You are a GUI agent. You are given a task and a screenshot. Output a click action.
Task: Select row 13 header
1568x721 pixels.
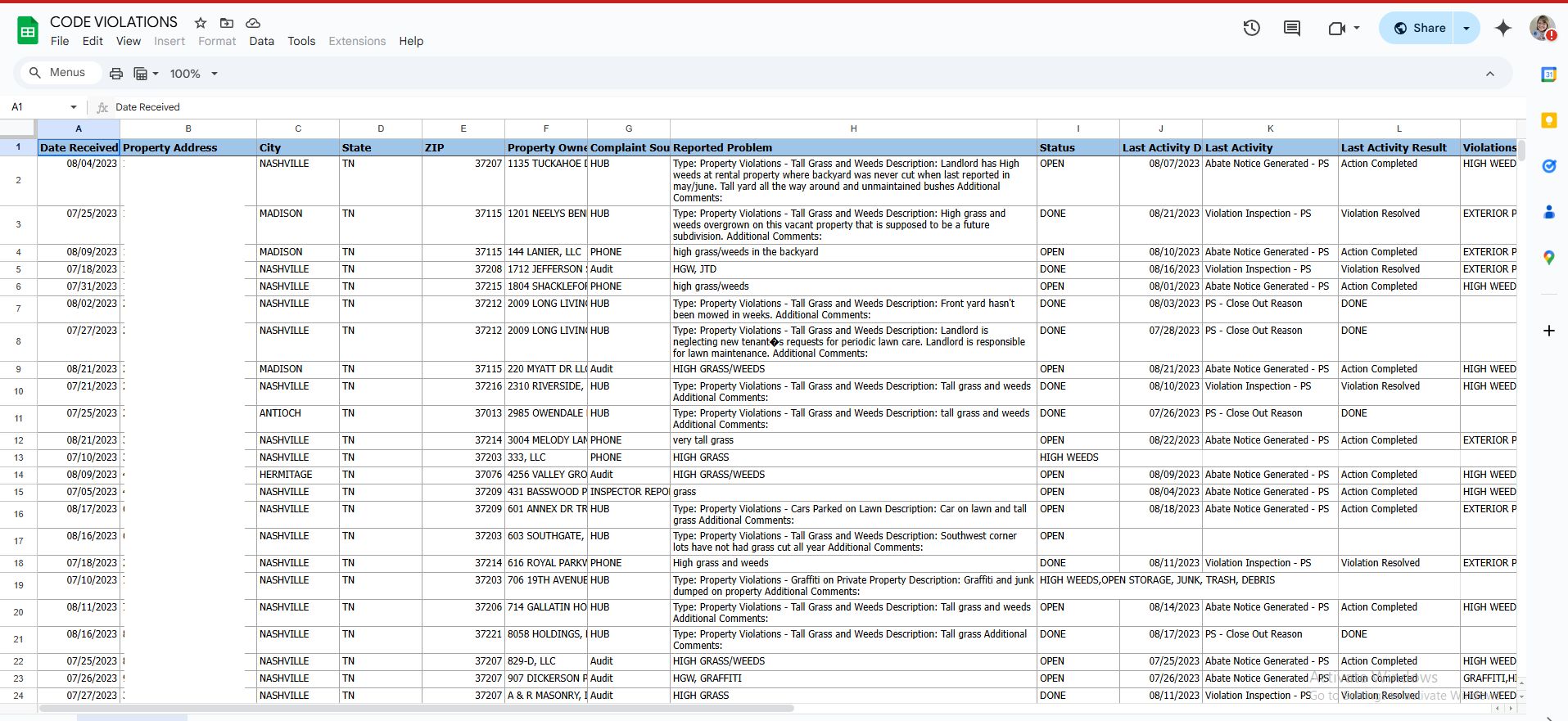[18, 457]
